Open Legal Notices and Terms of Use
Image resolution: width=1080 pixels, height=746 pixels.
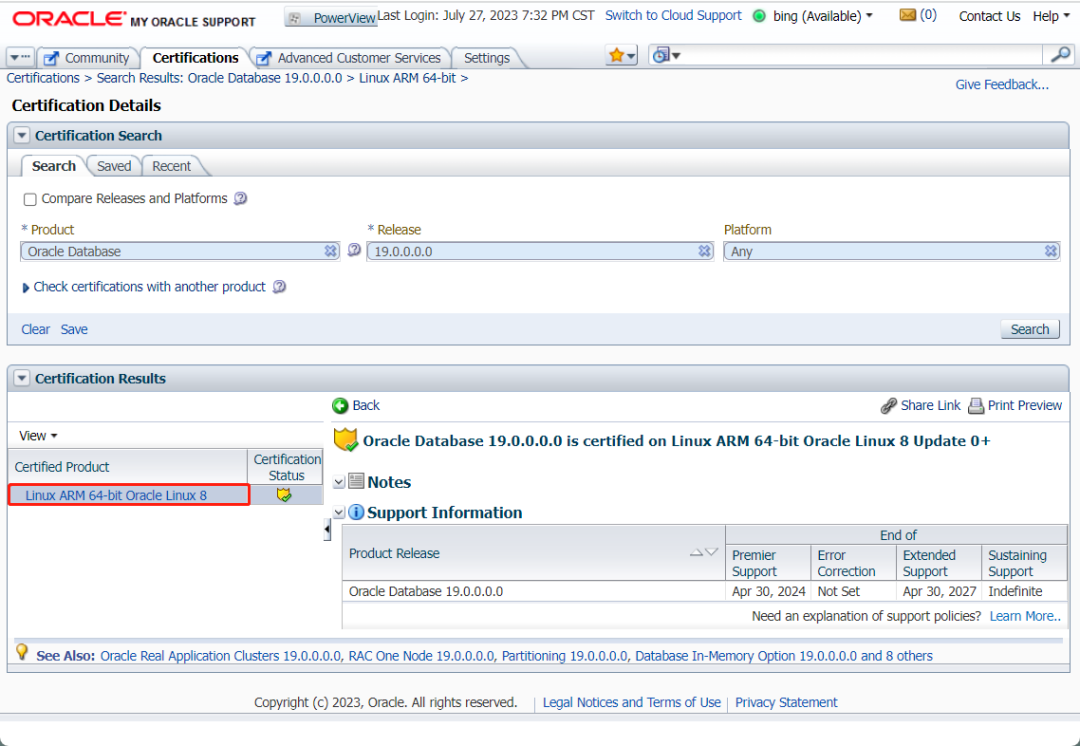tap(632, 703)
